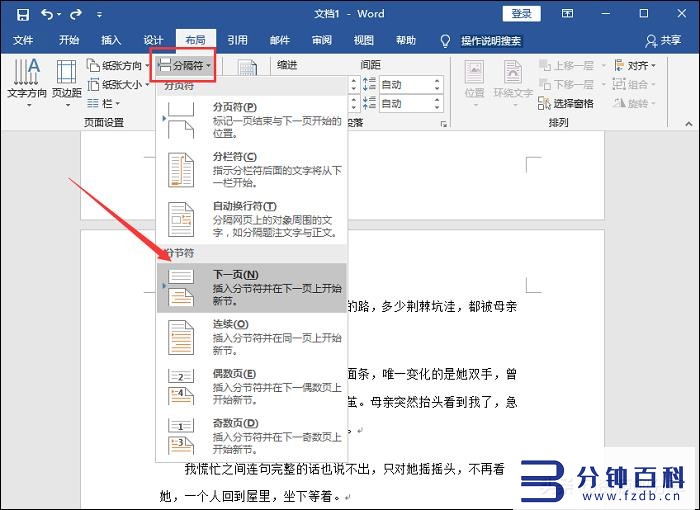This screenshot has width=700, height=510.
Task: Switch to the 插入 tab
Action: (x=111, y=41)
